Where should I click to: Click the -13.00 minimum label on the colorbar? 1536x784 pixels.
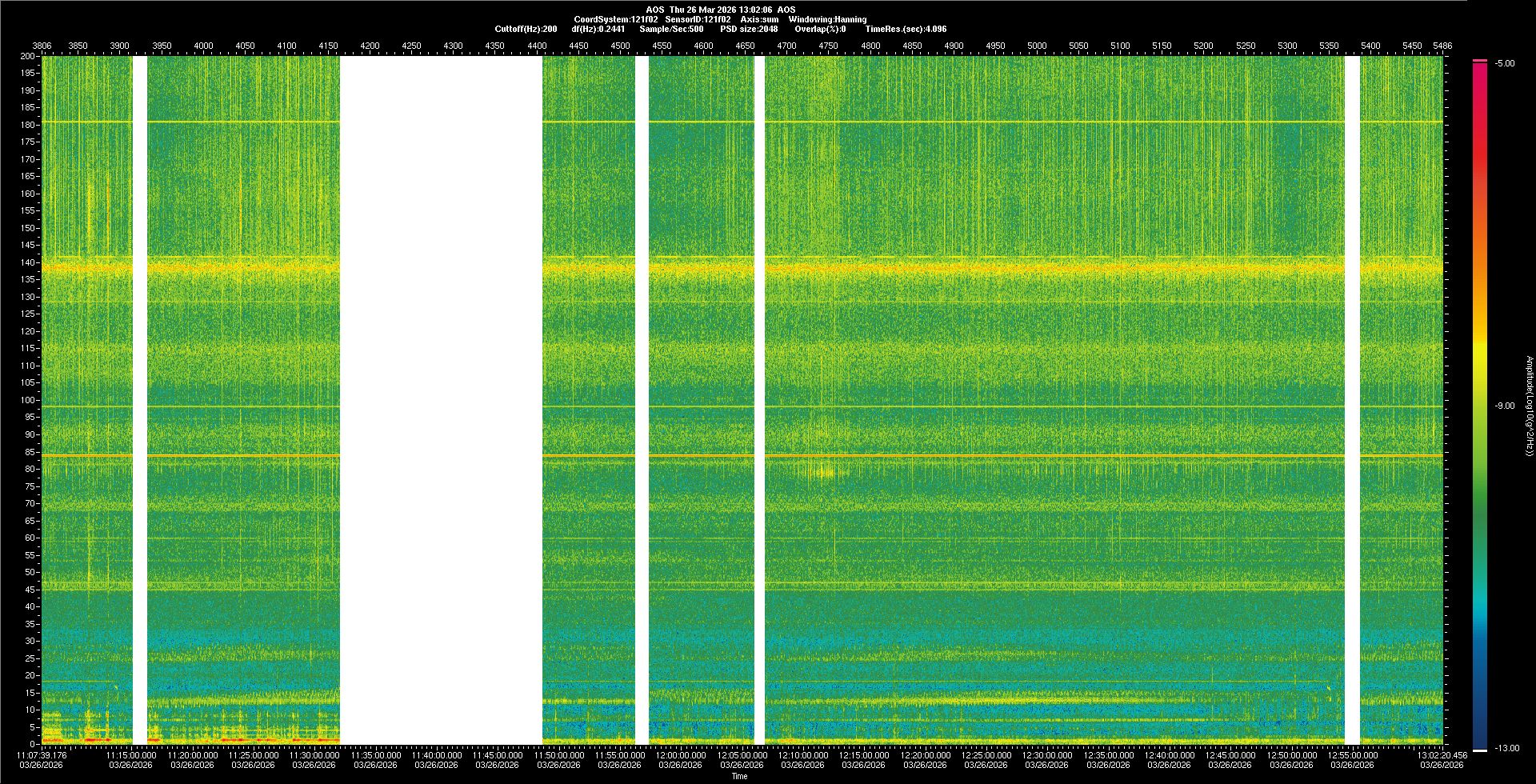pyautogui.click(x=1506, y=749)
